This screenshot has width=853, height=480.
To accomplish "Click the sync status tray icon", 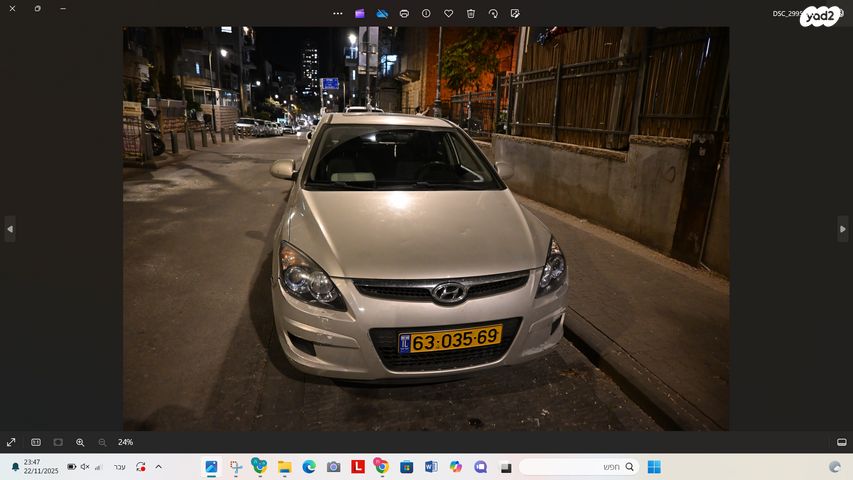I will tap(140, 467).
